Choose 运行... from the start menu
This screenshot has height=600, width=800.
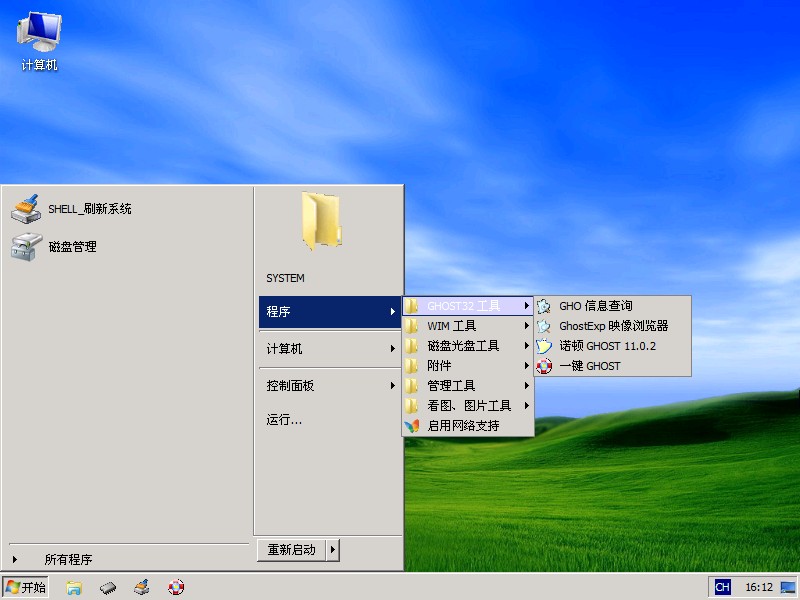pos(284,420)
